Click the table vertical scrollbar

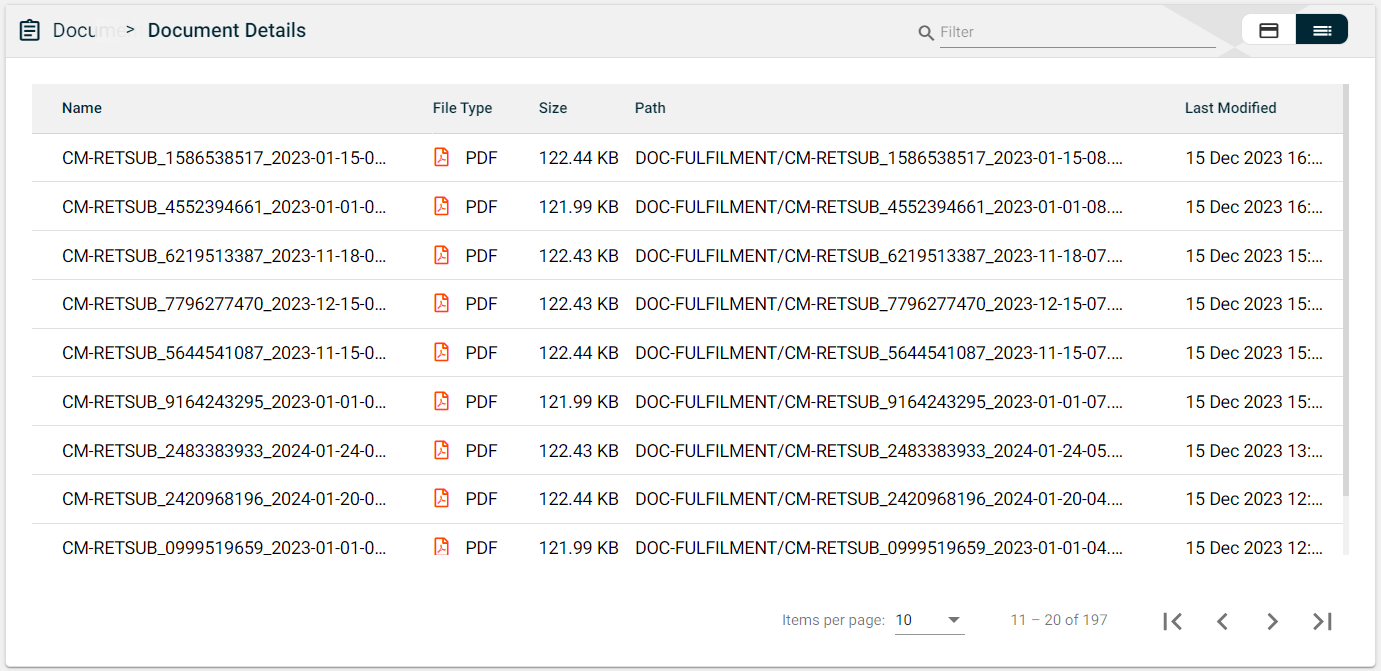[x=1345, y=300]
